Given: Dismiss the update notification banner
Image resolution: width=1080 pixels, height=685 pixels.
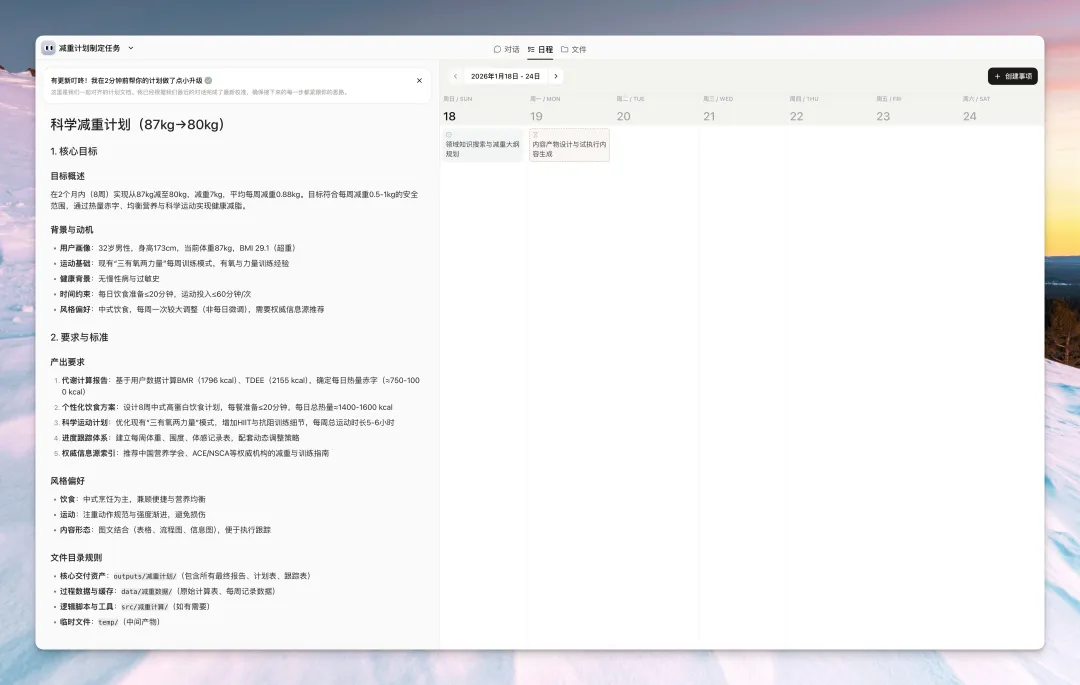Looking at the screenshot, I should click(x=419, y=80).
